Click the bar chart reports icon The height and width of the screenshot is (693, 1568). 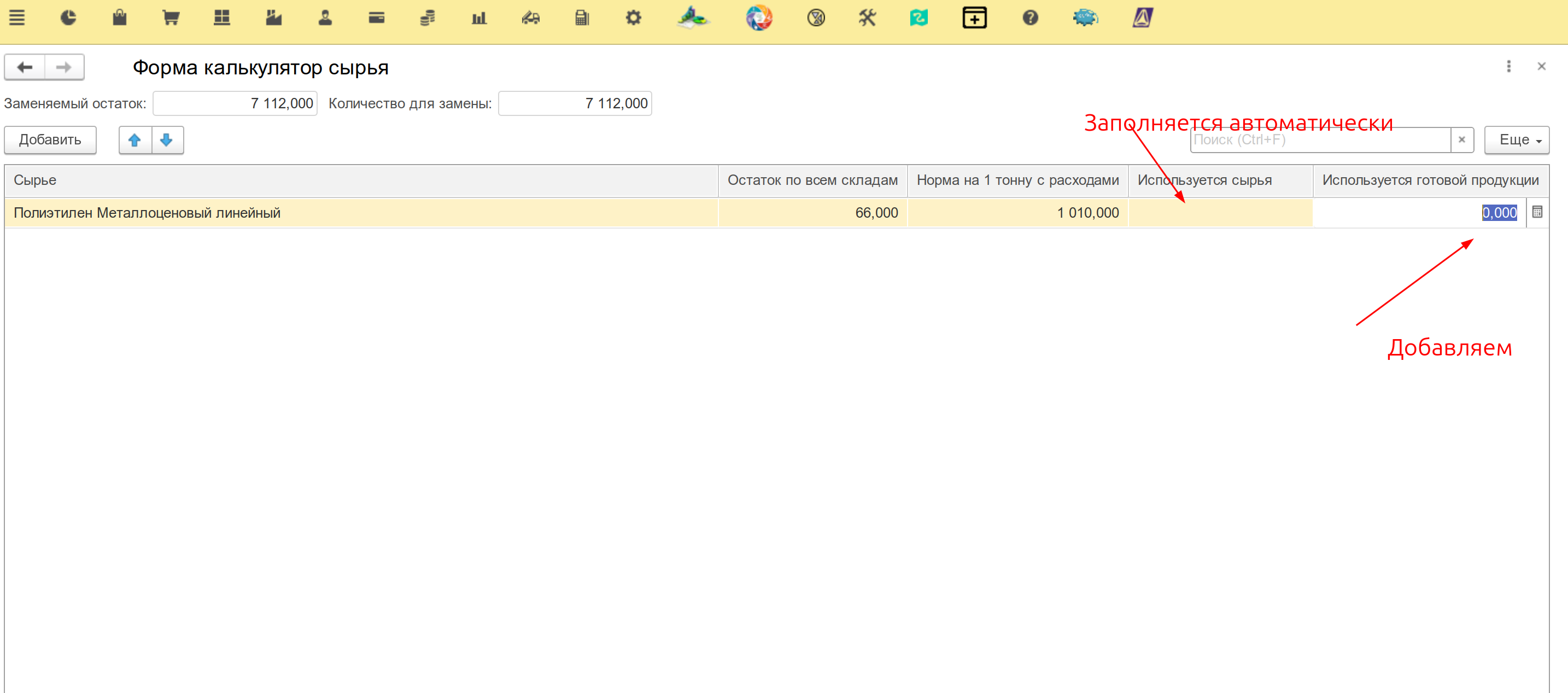(x=479, y=18)
